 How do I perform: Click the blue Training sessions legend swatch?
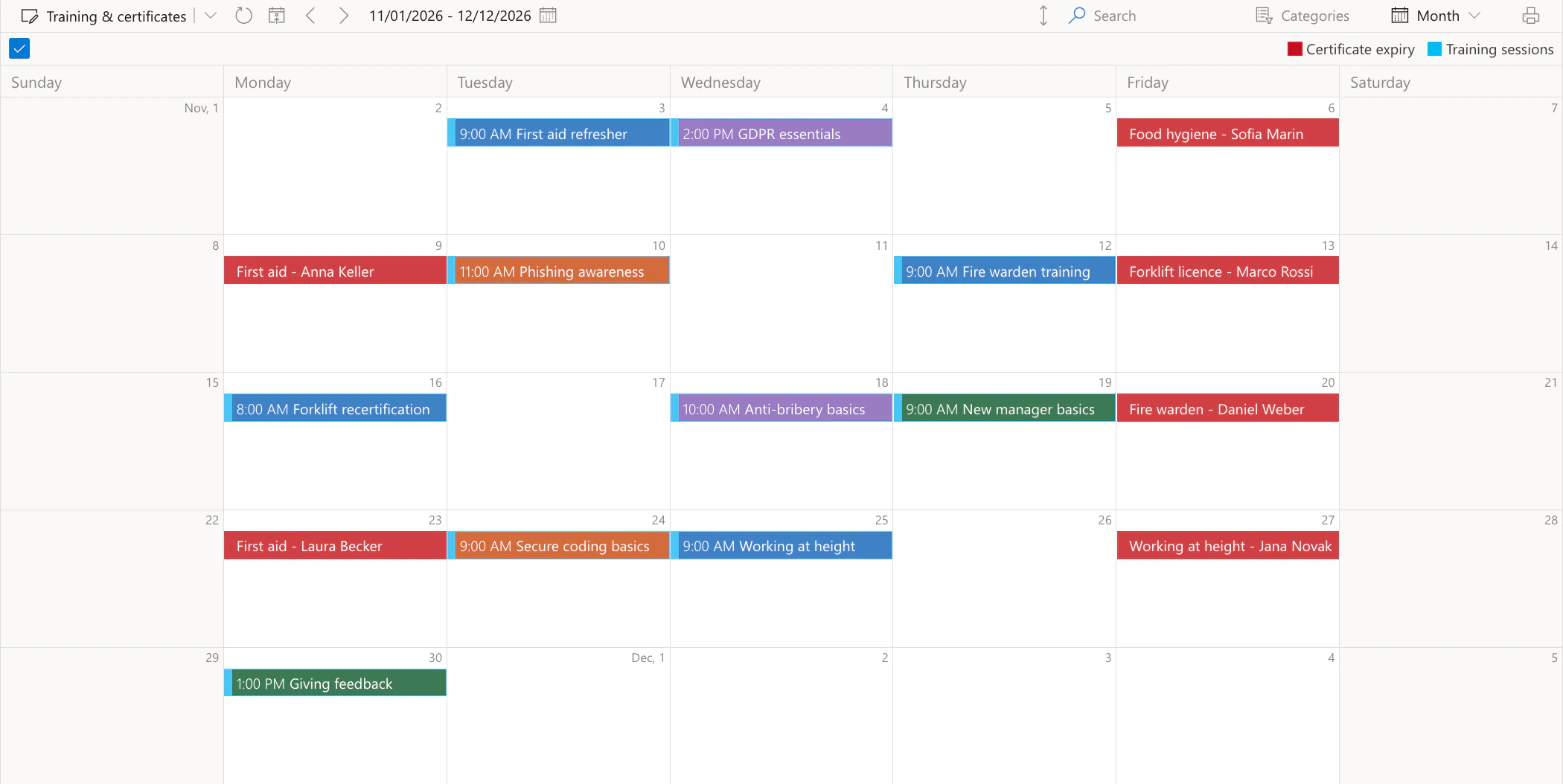(1434, 49)
